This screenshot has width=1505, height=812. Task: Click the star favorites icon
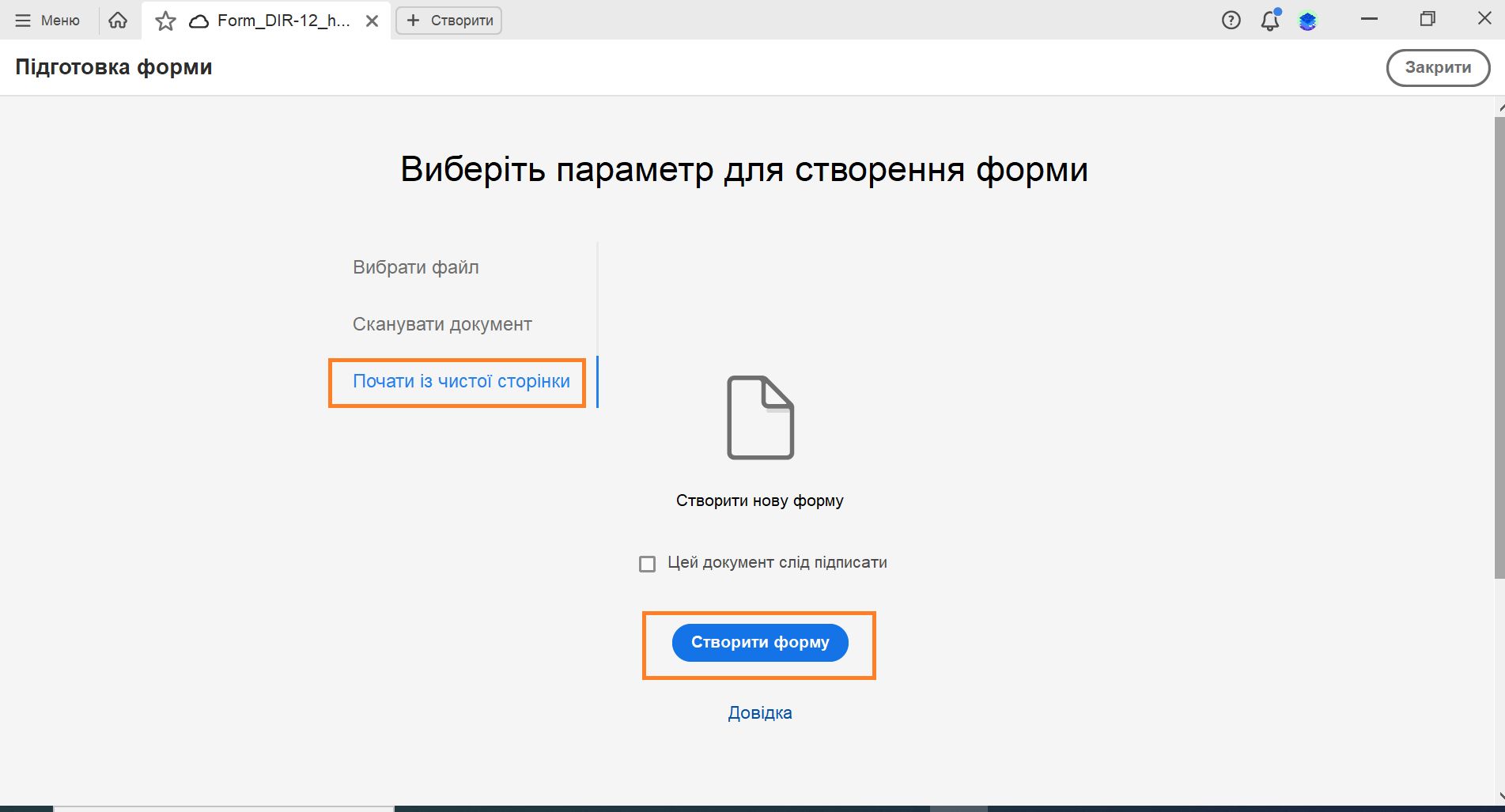165,20
